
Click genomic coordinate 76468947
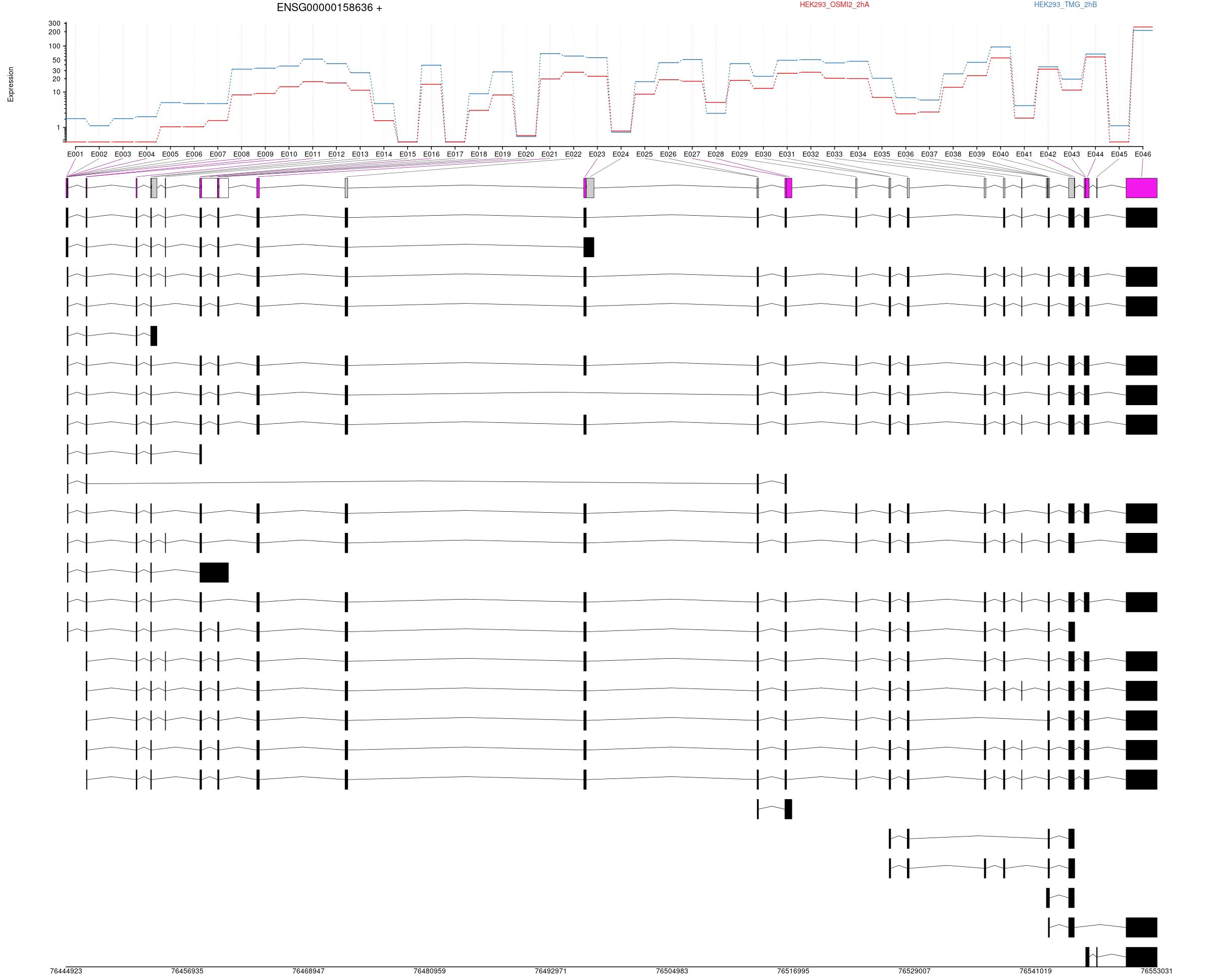pyautogui.click(x=309, y=971)
